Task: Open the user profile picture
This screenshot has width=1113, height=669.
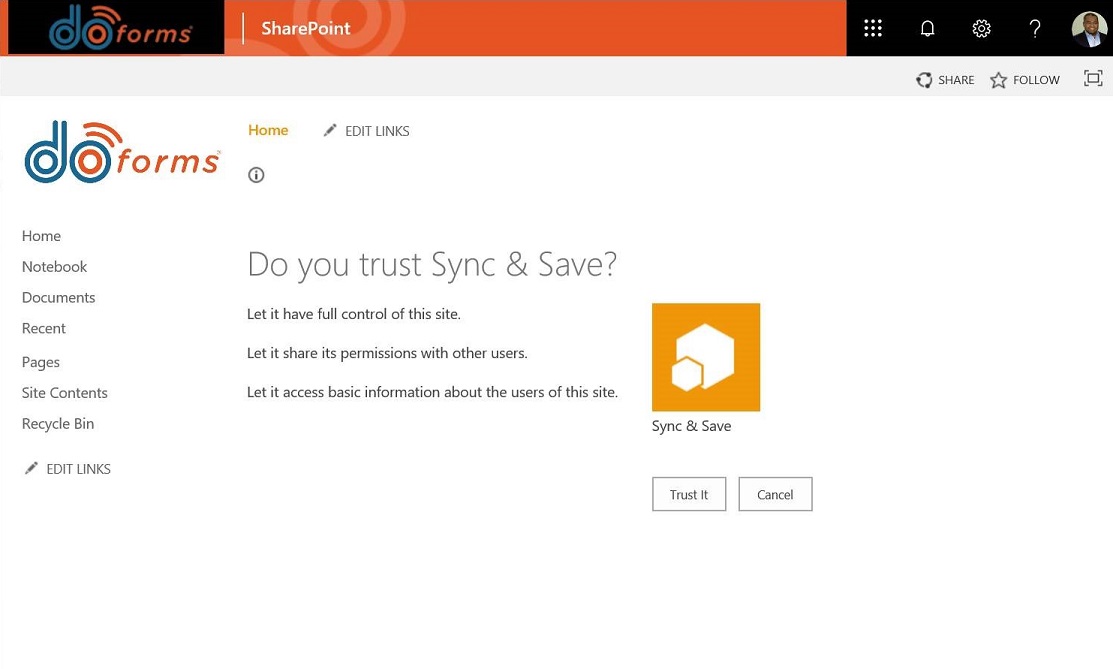Action: pos(1089,28)
